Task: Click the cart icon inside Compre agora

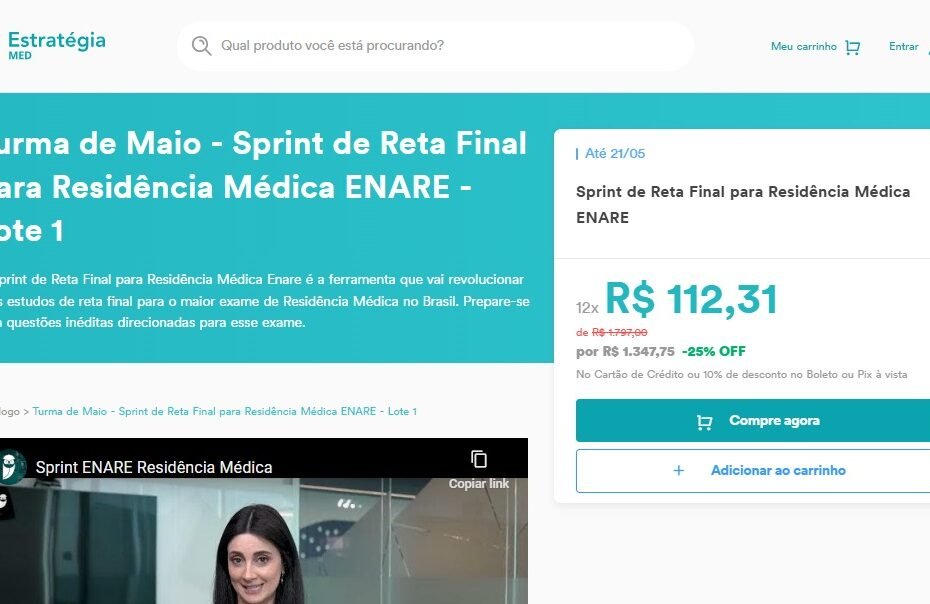Action: click(x=704, y=422)
